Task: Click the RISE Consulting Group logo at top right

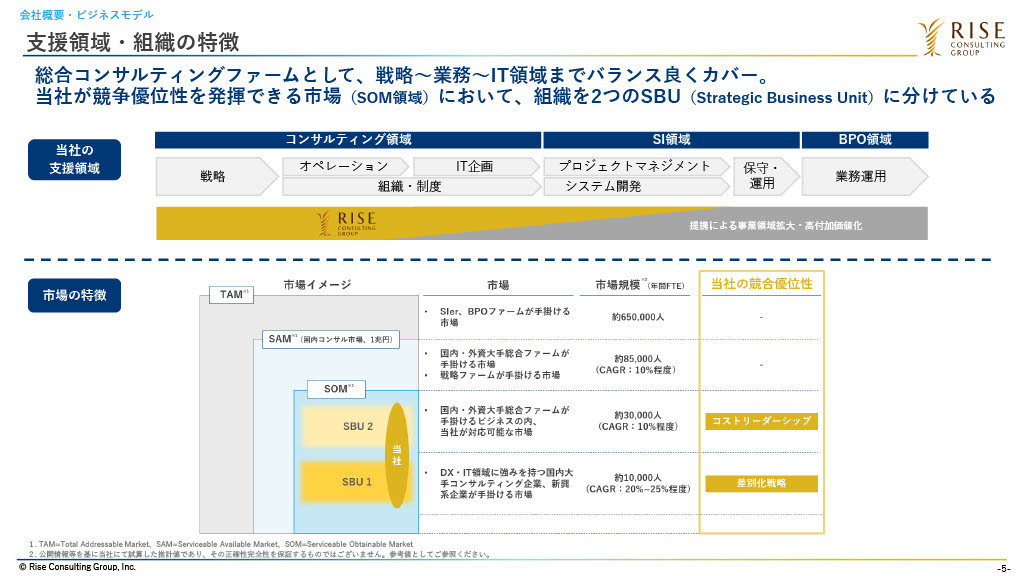Action: pos(961,37)
